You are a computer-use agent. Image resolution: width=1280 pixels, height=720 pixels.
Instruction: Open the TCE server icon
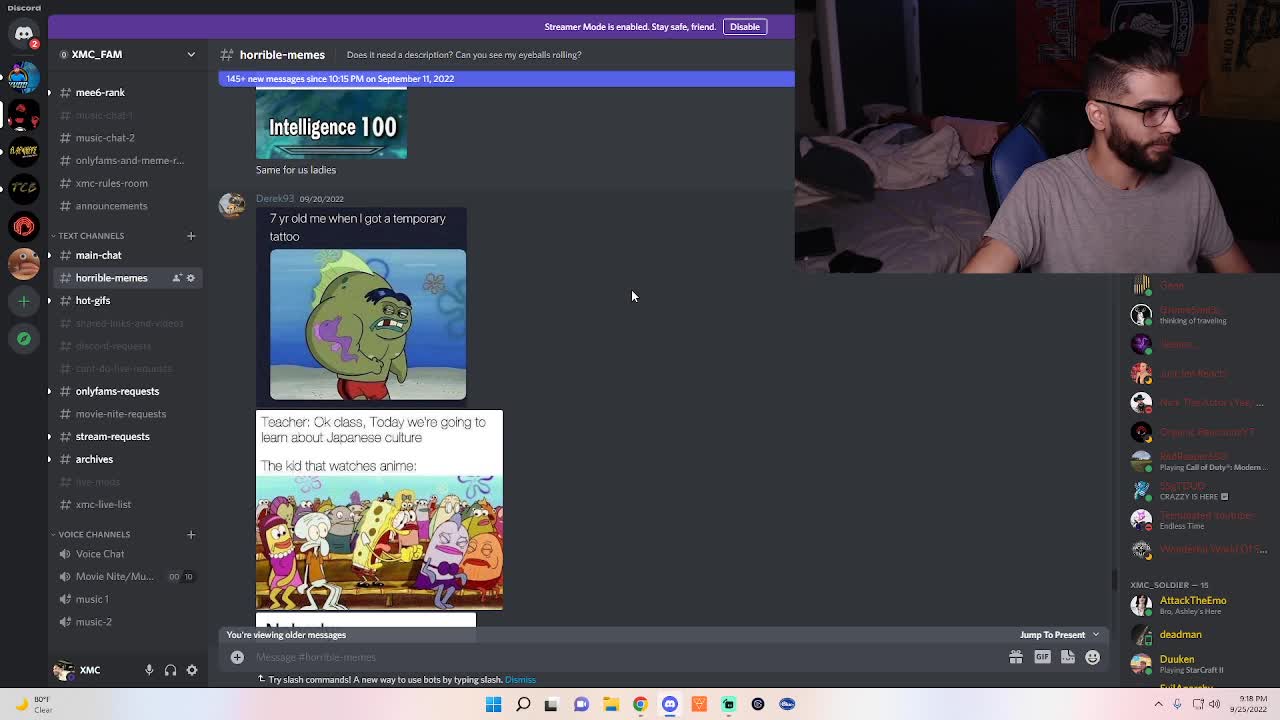(x=24, y=187)
